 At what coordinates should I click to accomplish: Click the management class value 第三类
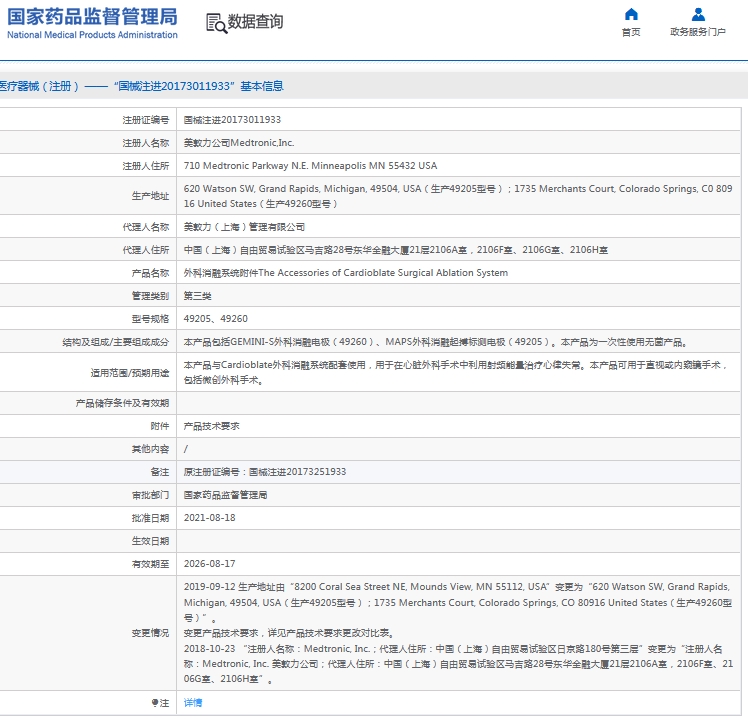tap(197, 296)
